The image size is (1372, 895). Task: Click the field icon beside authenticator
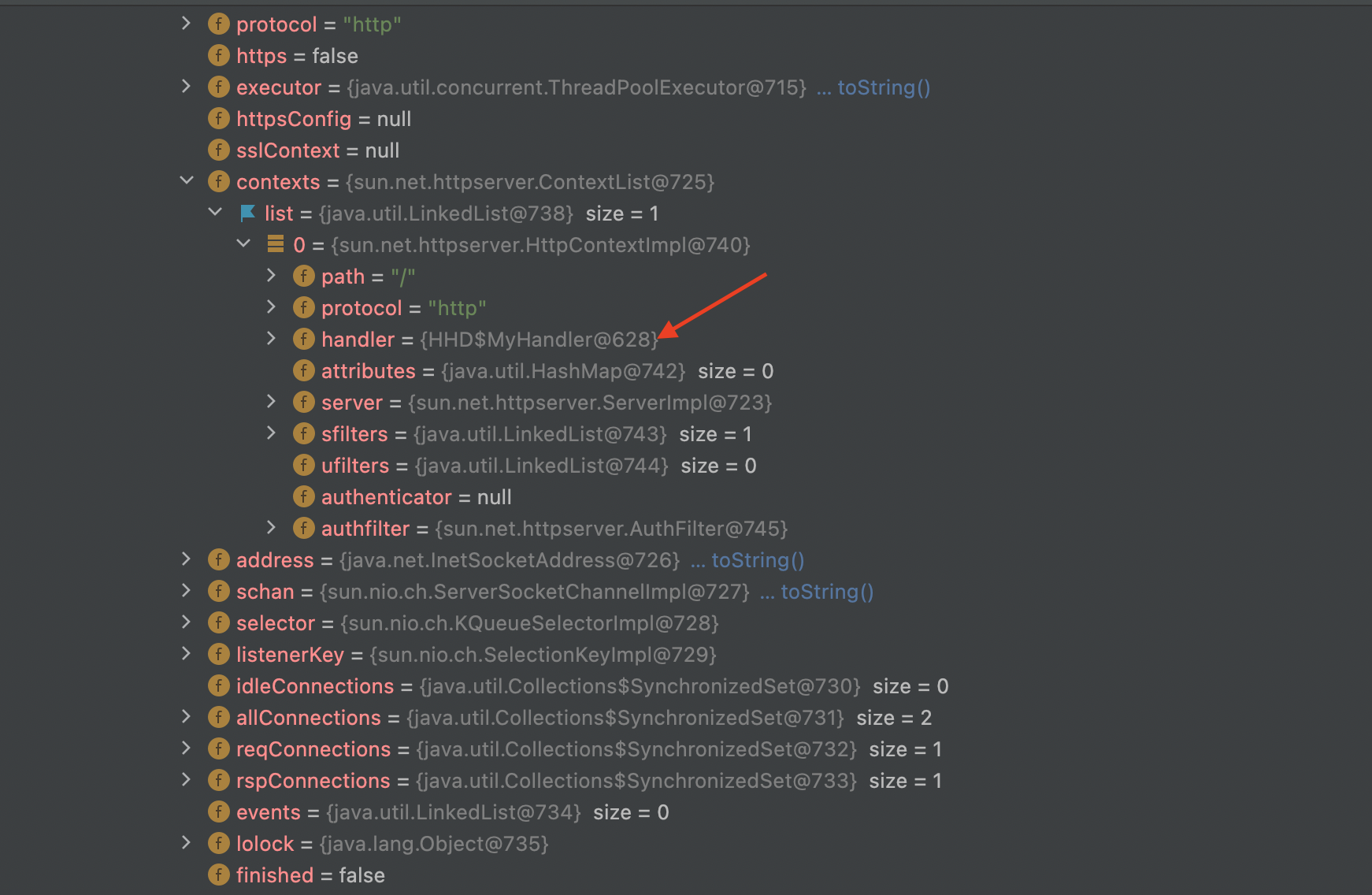303,496
